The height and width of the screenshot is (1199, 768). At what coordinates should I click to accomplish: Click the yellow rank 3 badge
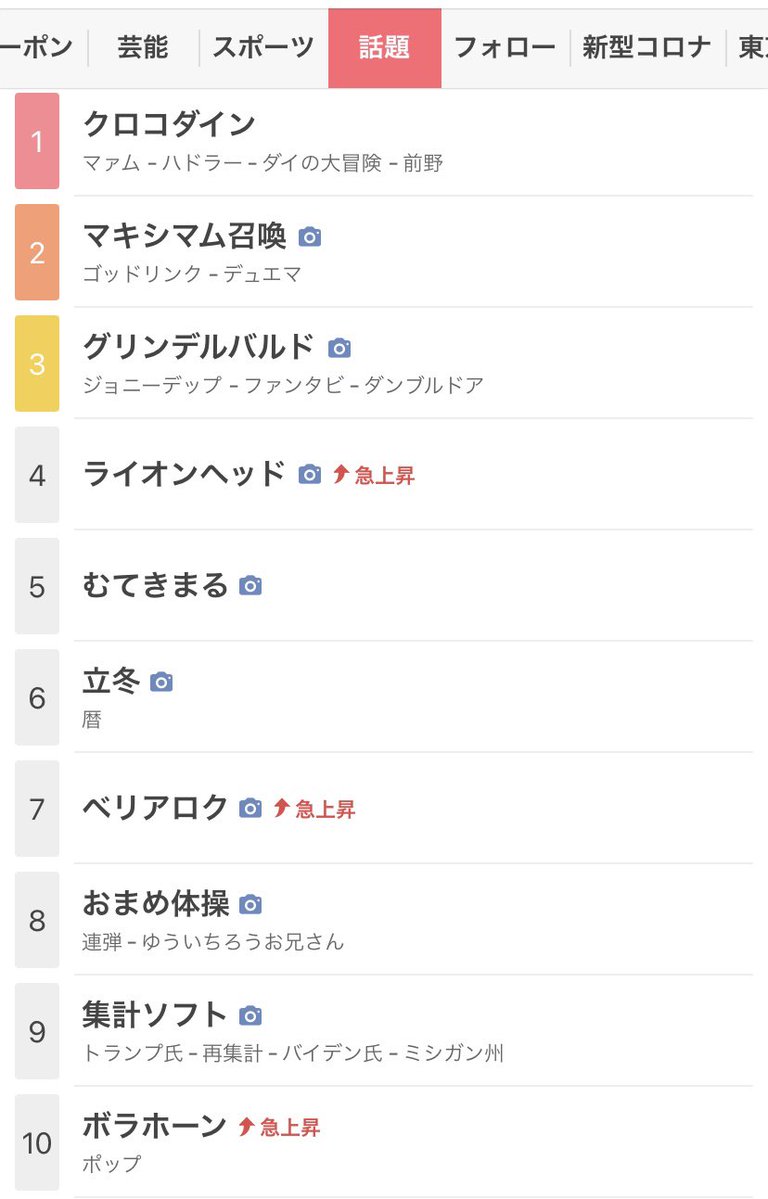37,364
